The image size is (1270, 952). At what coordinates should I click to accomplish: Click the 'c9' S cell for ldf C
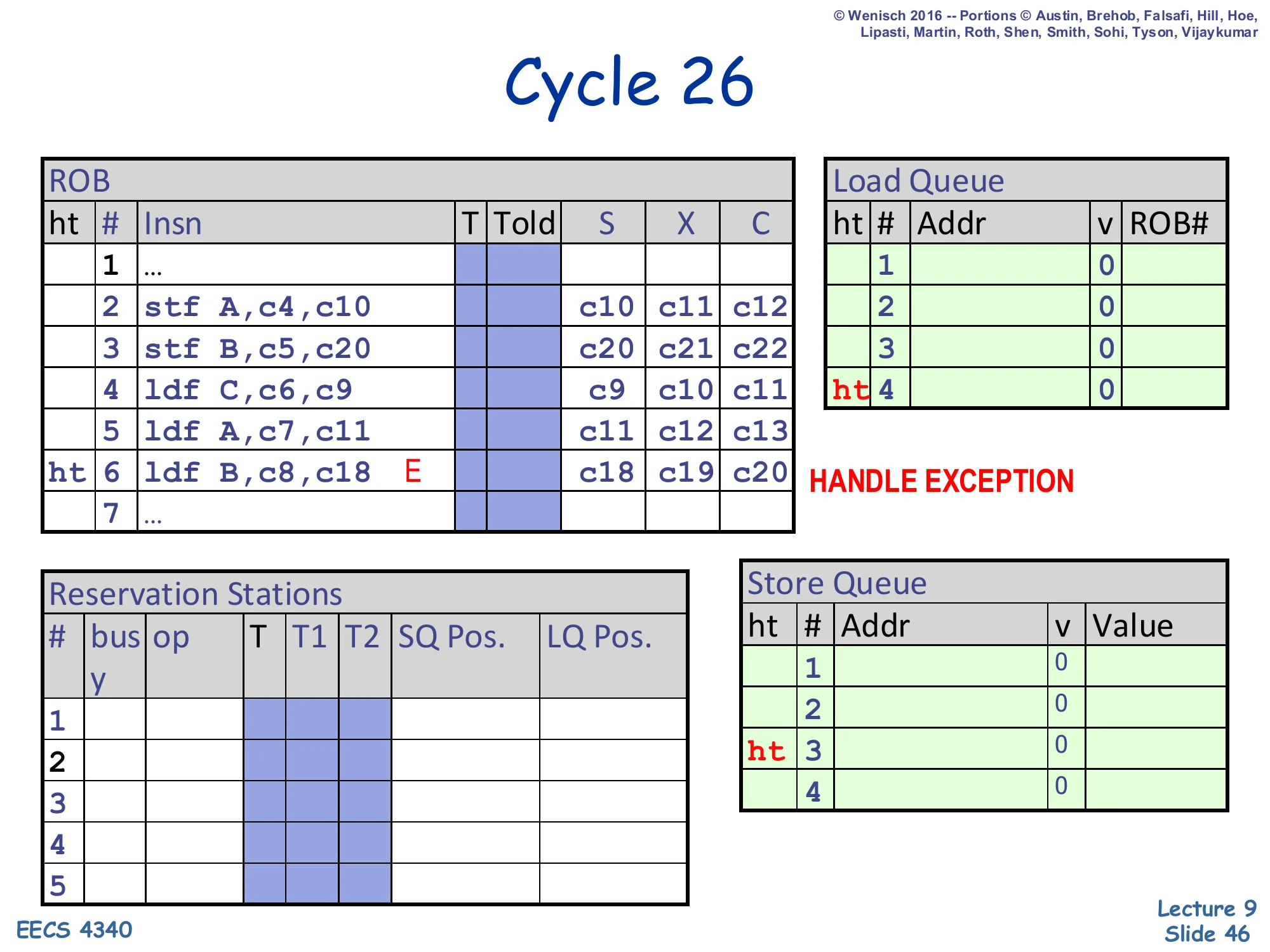coord(606,390)
